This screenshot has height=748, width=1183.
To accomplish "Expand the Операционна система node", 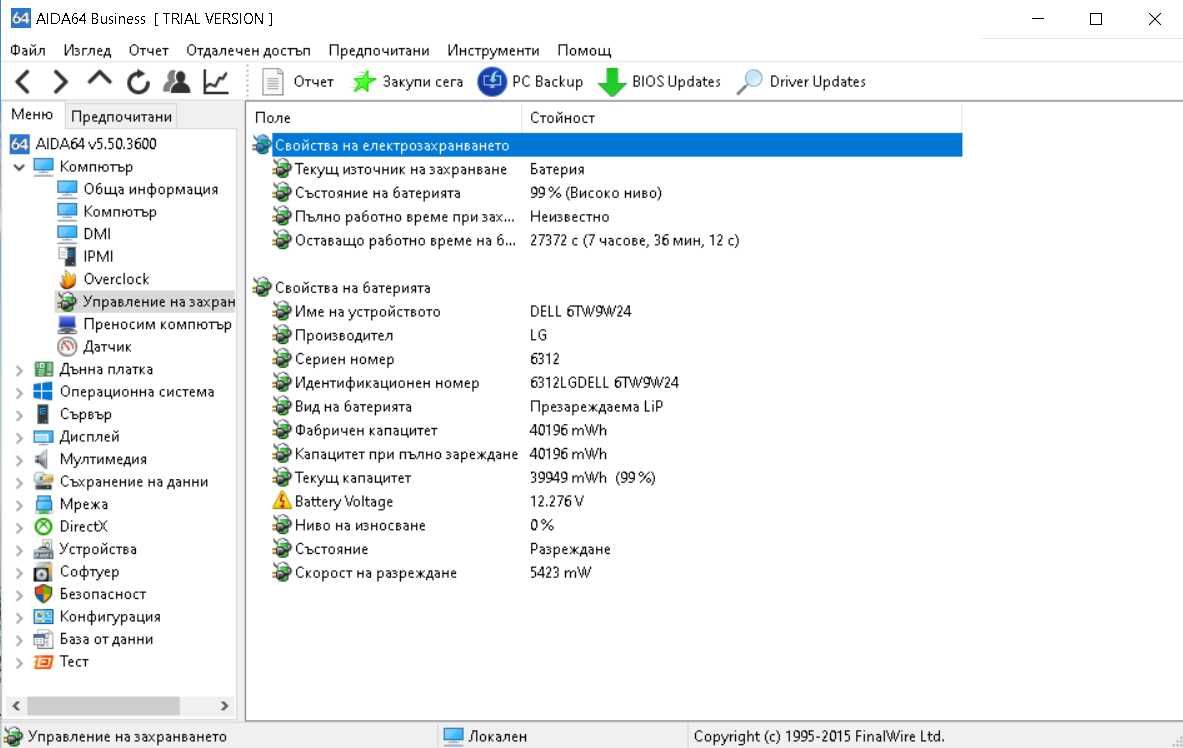I will (19, 392).
